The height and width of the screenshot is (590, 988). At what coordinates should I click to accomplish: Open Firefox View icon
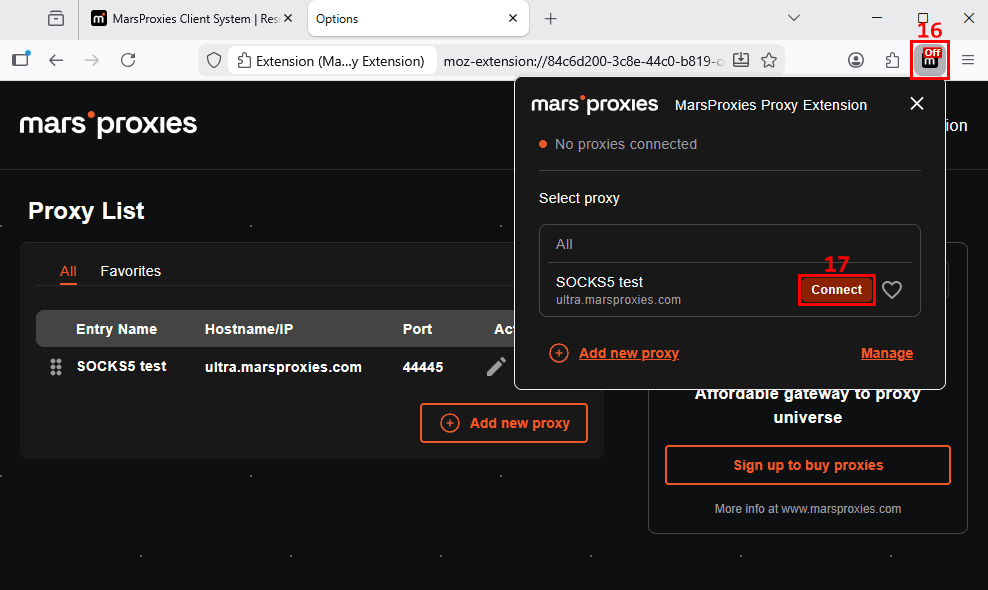(56, 19)
